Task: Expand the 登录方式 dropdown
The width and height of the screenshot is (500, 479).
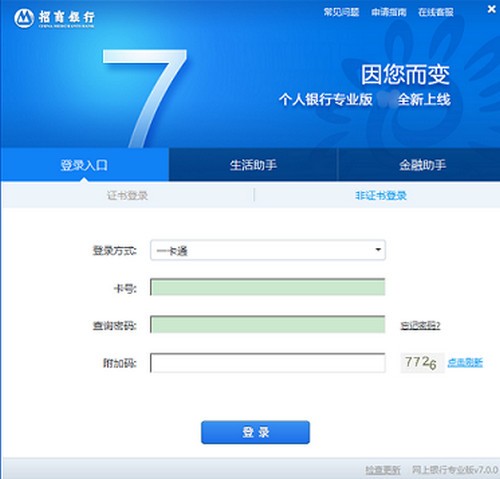Action: tap(268, 250)
